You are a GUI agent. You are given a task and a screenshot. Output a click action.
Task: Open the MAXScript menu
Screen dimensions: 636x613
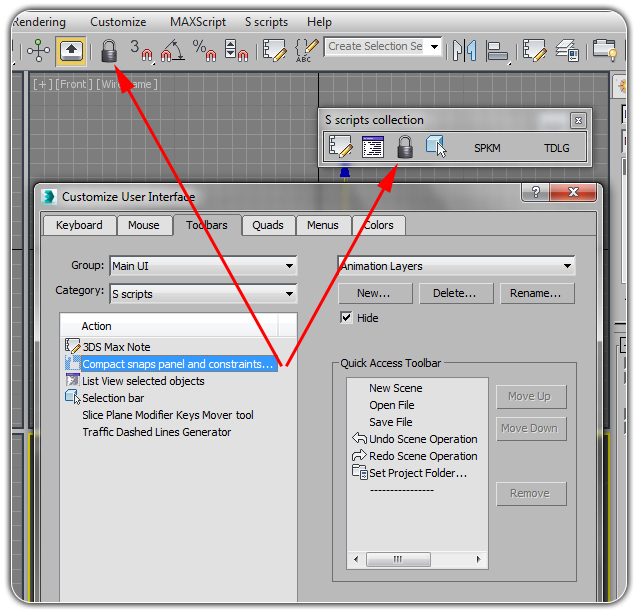(198, 22)
